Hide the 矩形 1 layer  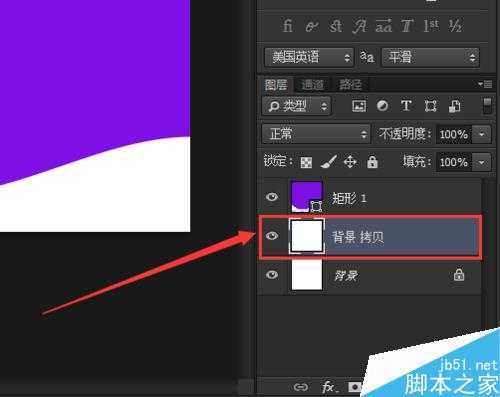(272, 197)
